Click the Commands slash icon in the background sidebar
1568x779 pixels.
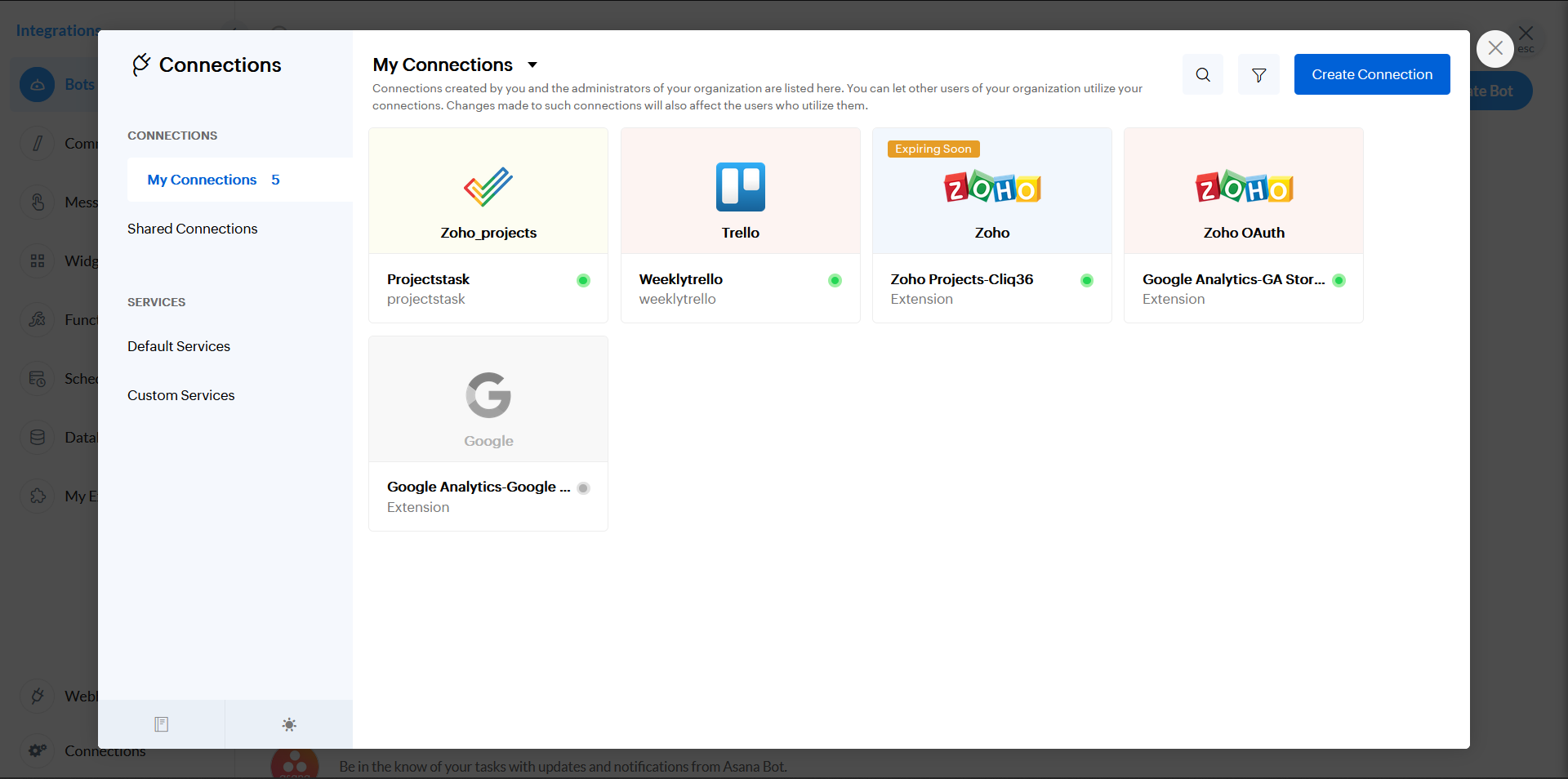(38, 144)
